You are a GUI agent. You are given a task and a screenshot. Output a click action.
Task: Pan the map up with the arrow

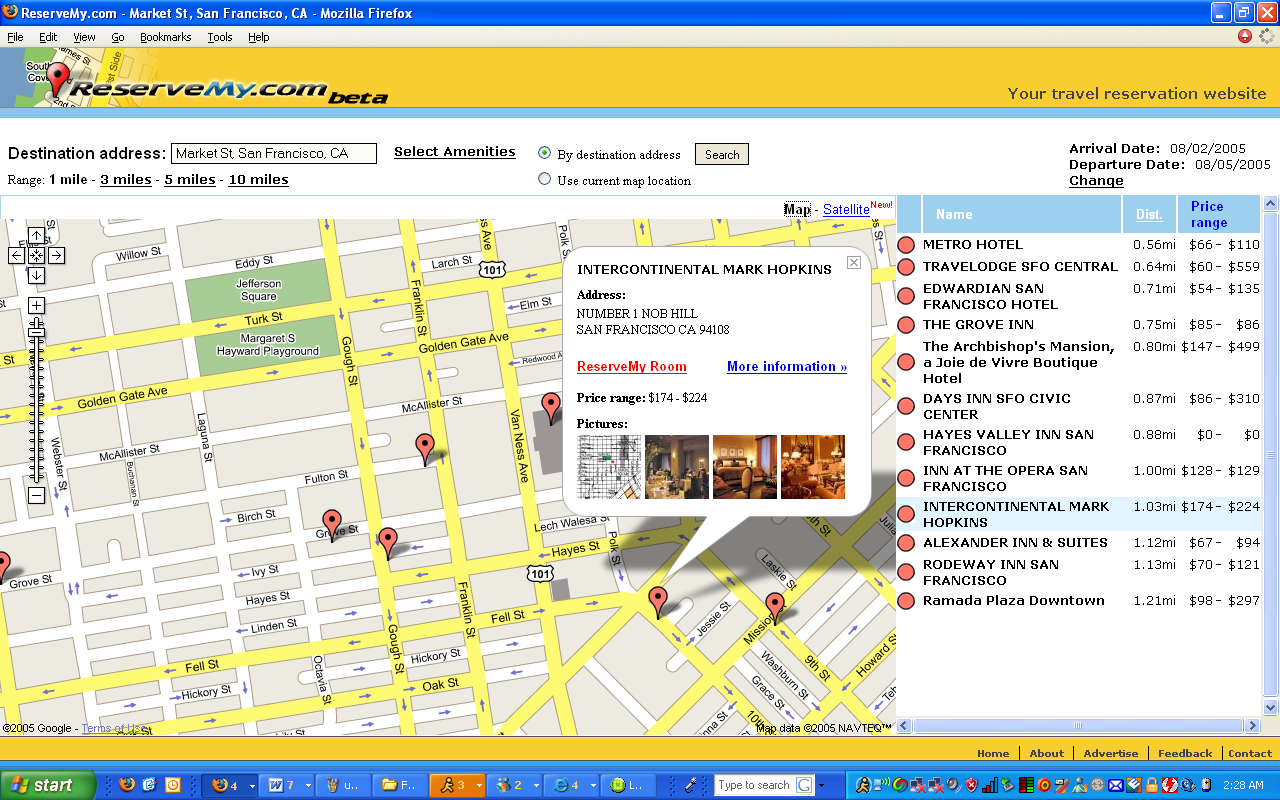[x=36, y=236]
